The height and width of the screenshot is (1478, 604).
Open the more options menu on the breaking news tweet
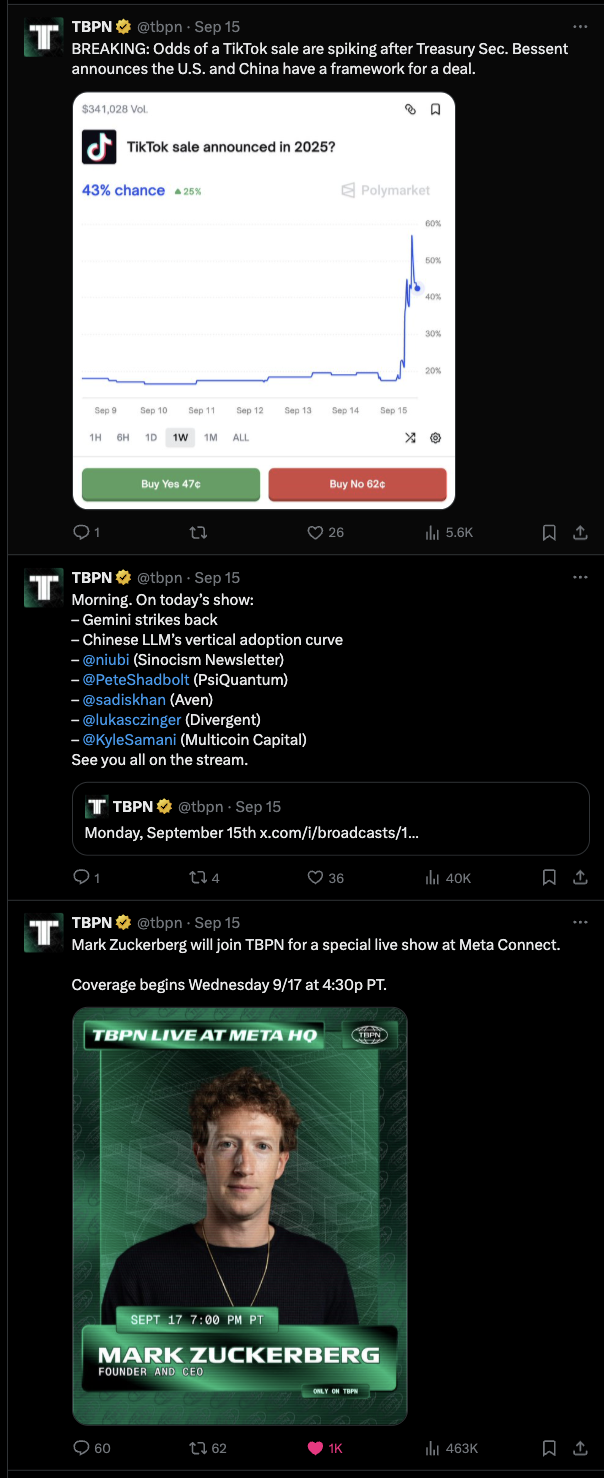point(579,26)
